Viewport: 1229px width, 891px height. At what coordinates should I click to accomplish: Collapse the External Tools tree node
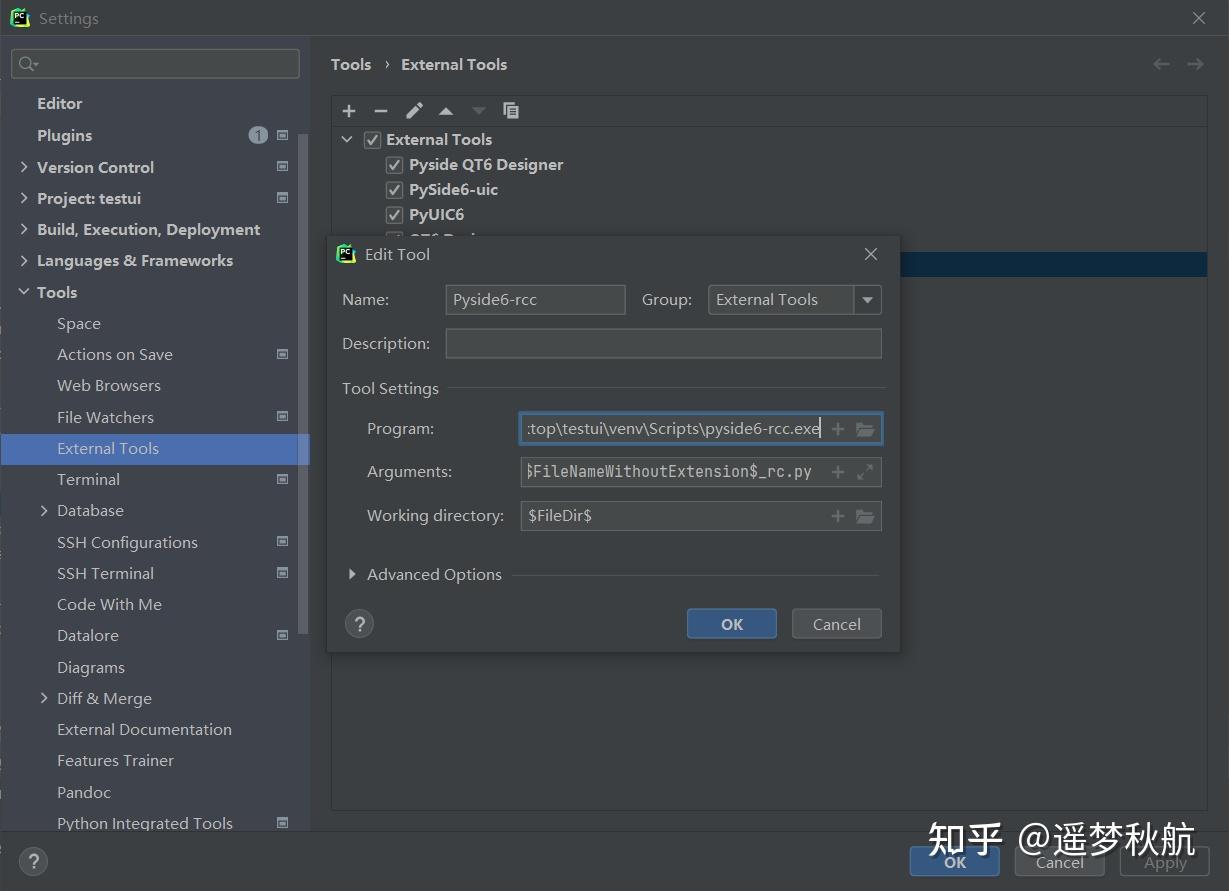pos(346,139)
